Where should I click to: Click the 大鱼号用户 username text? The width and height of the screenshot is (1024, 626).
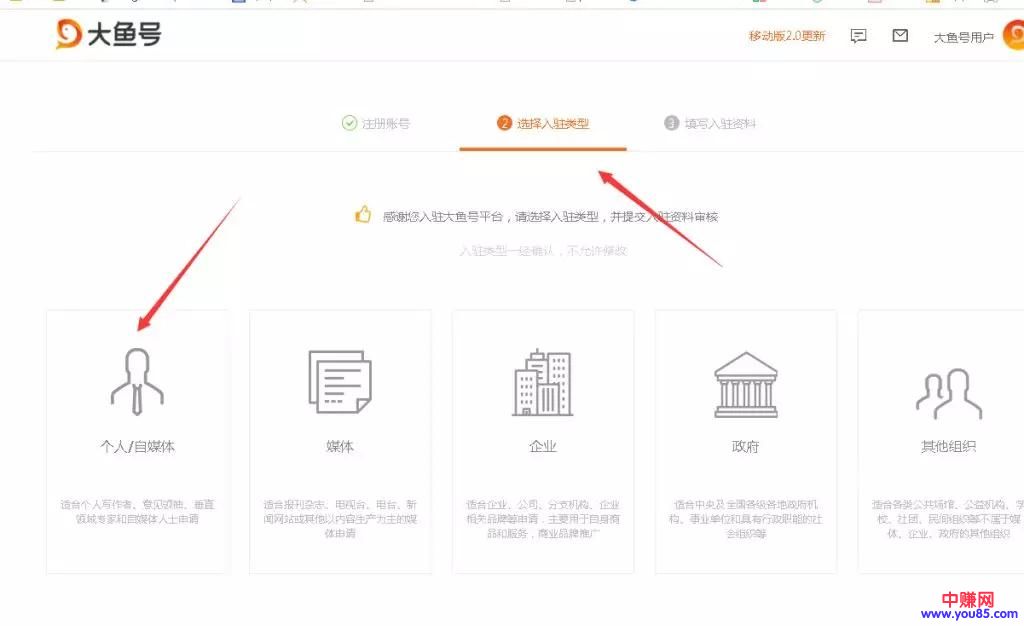click(963, 38)
